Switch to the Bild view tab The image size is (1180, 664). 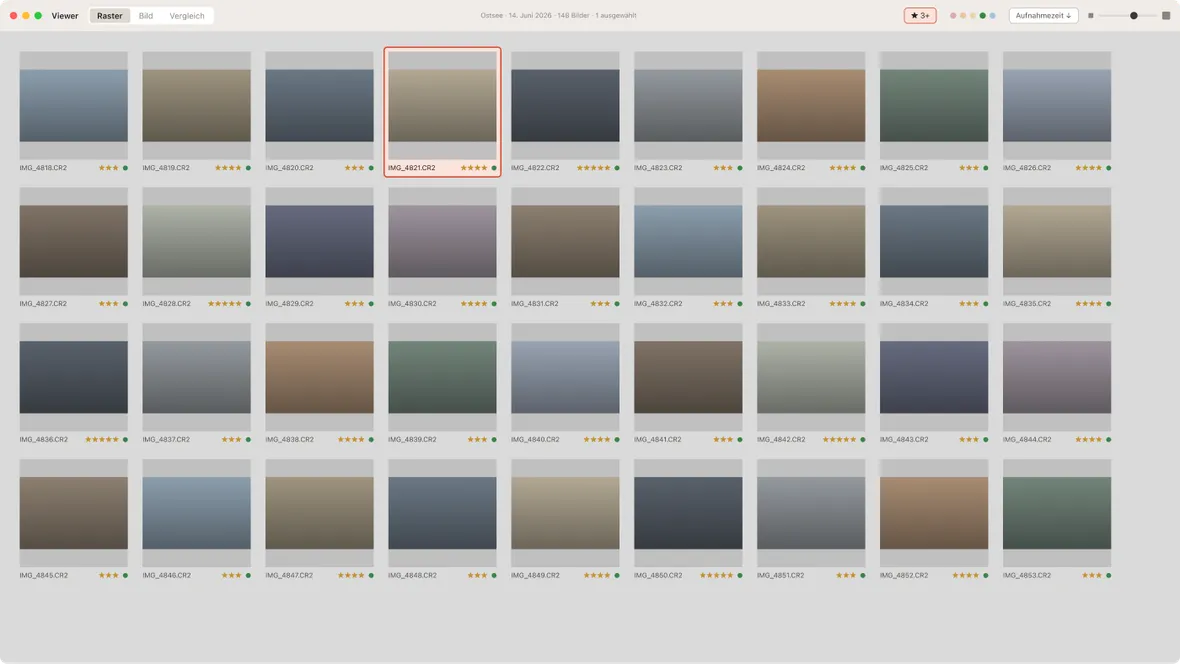146,16
